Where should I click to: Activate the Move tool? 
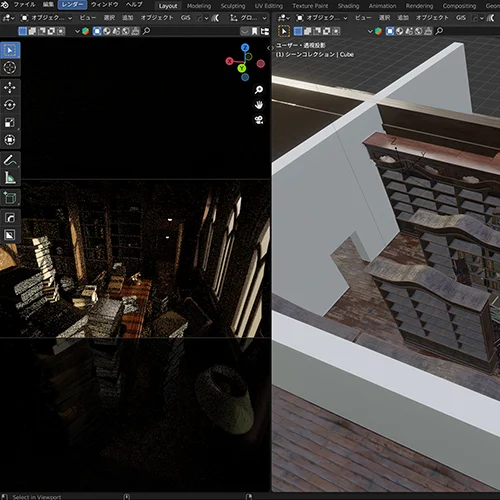(x=10, y=88)
